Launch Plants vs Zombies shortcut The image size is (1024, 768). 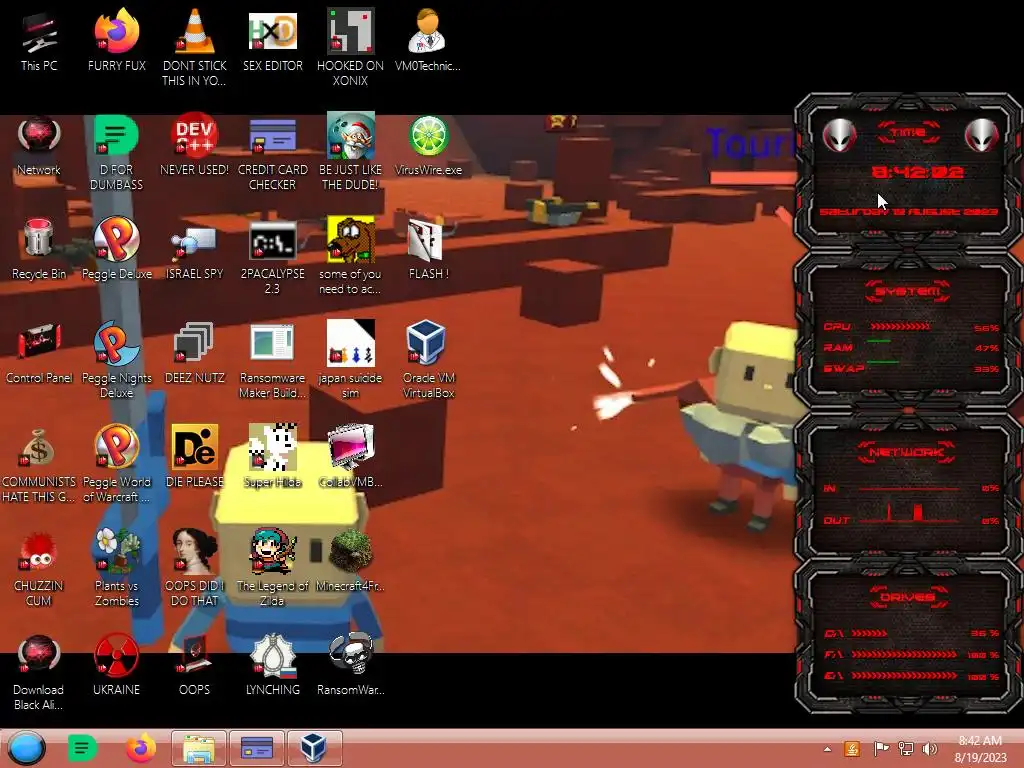(x=117, y=568)
